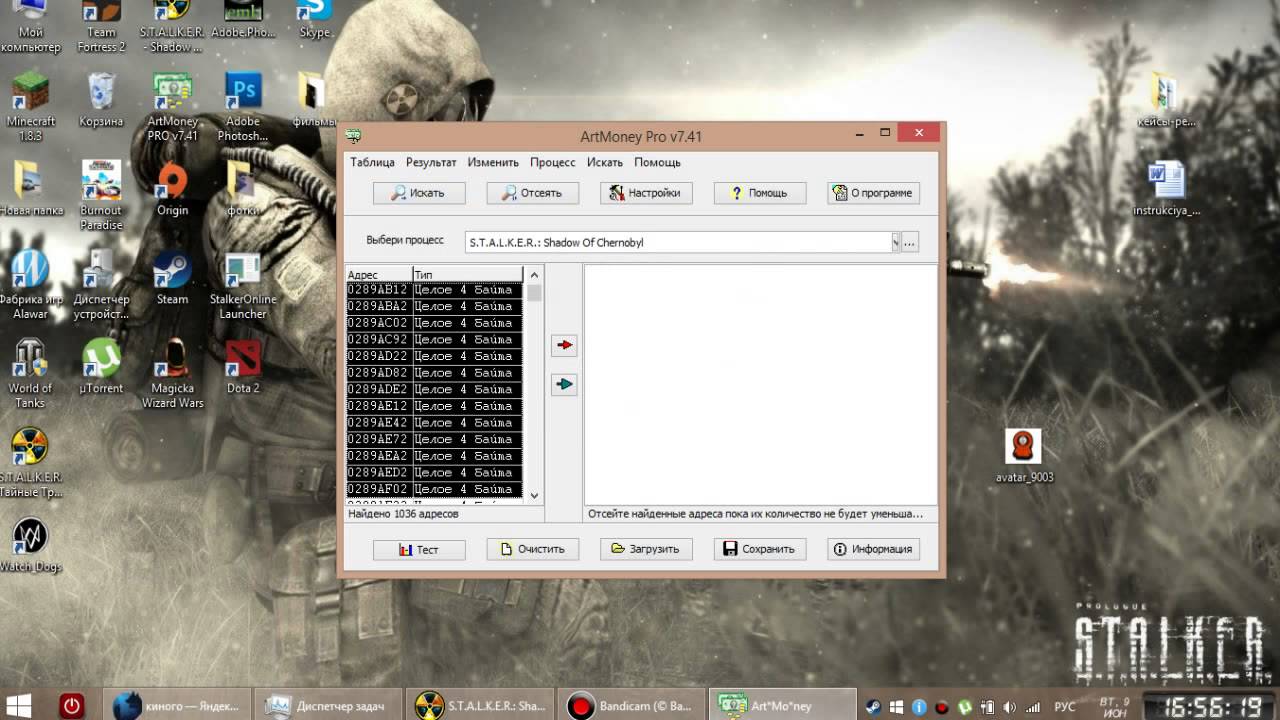Select the Skype desktop icon
The width and height of the screenshot is (1280, 720).
click(314, 20)
